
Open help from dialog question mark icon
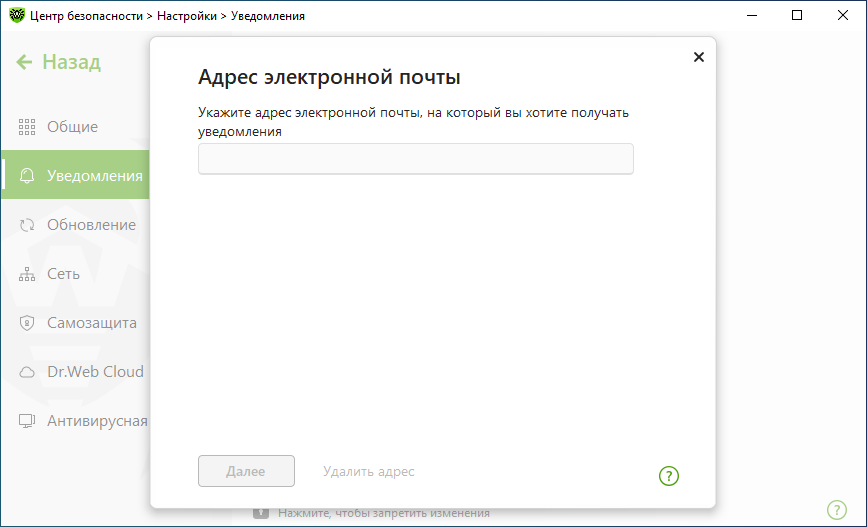pos(668,476)
